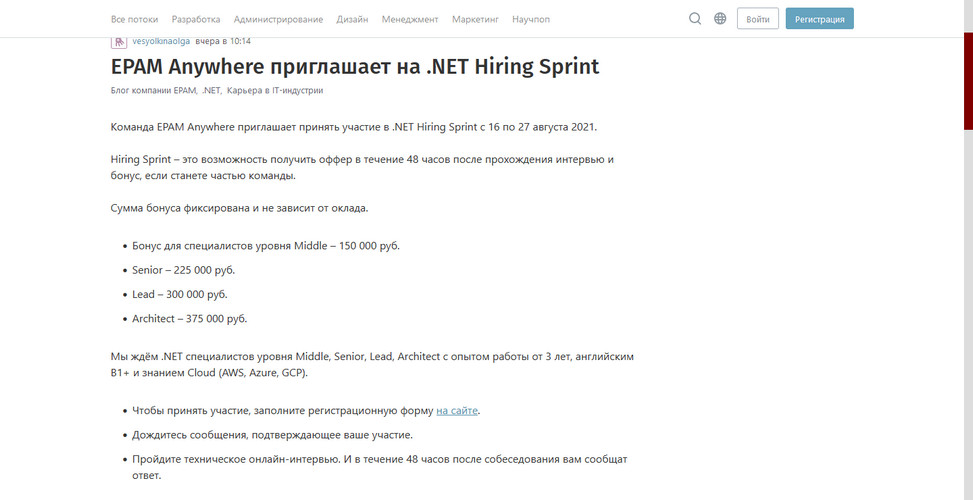Select the Дизайн flow

click(352, 19)
